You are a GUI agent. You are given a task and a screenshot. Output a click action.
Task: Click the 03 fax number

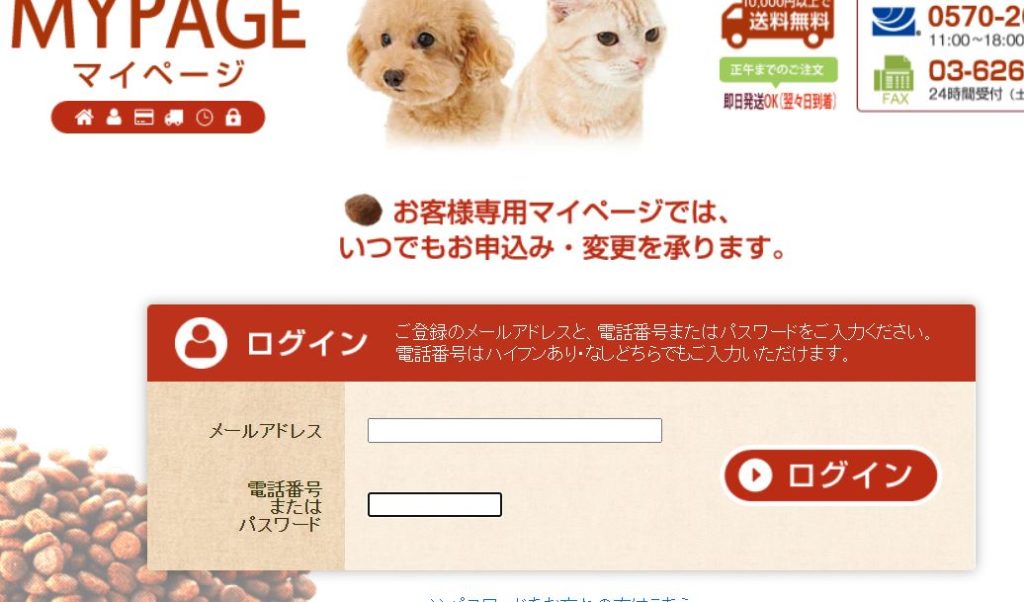tap(975, 71)
